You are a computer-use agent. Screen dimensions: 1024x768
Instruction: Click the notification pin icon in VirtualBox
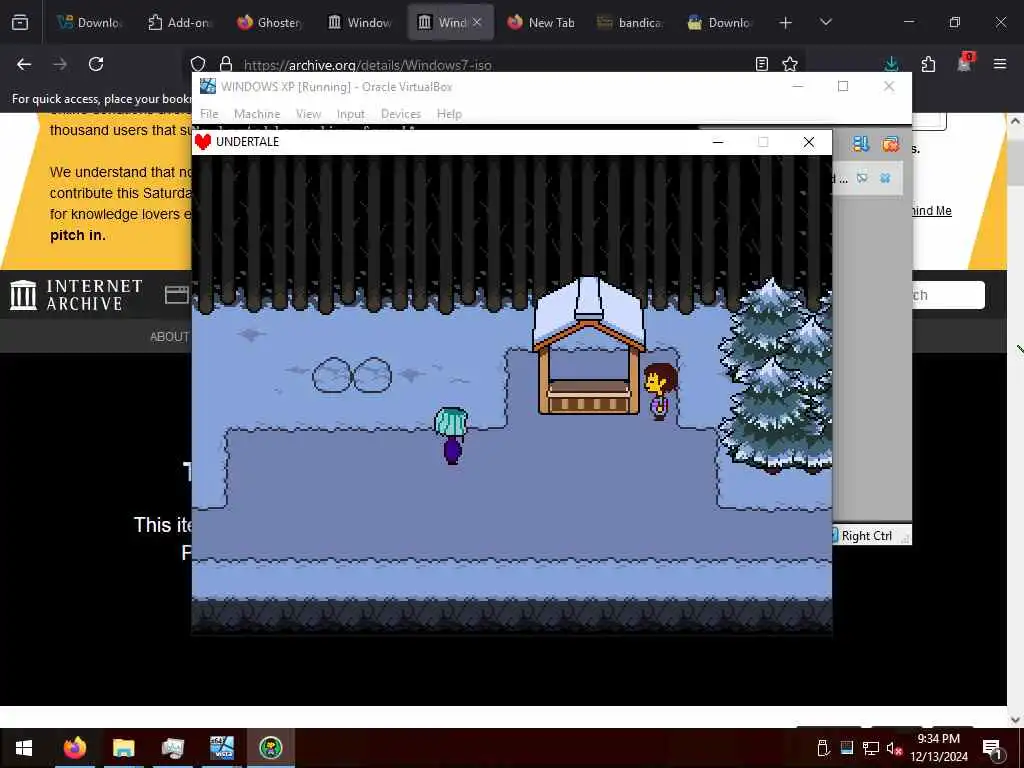[x=862, y=178]
